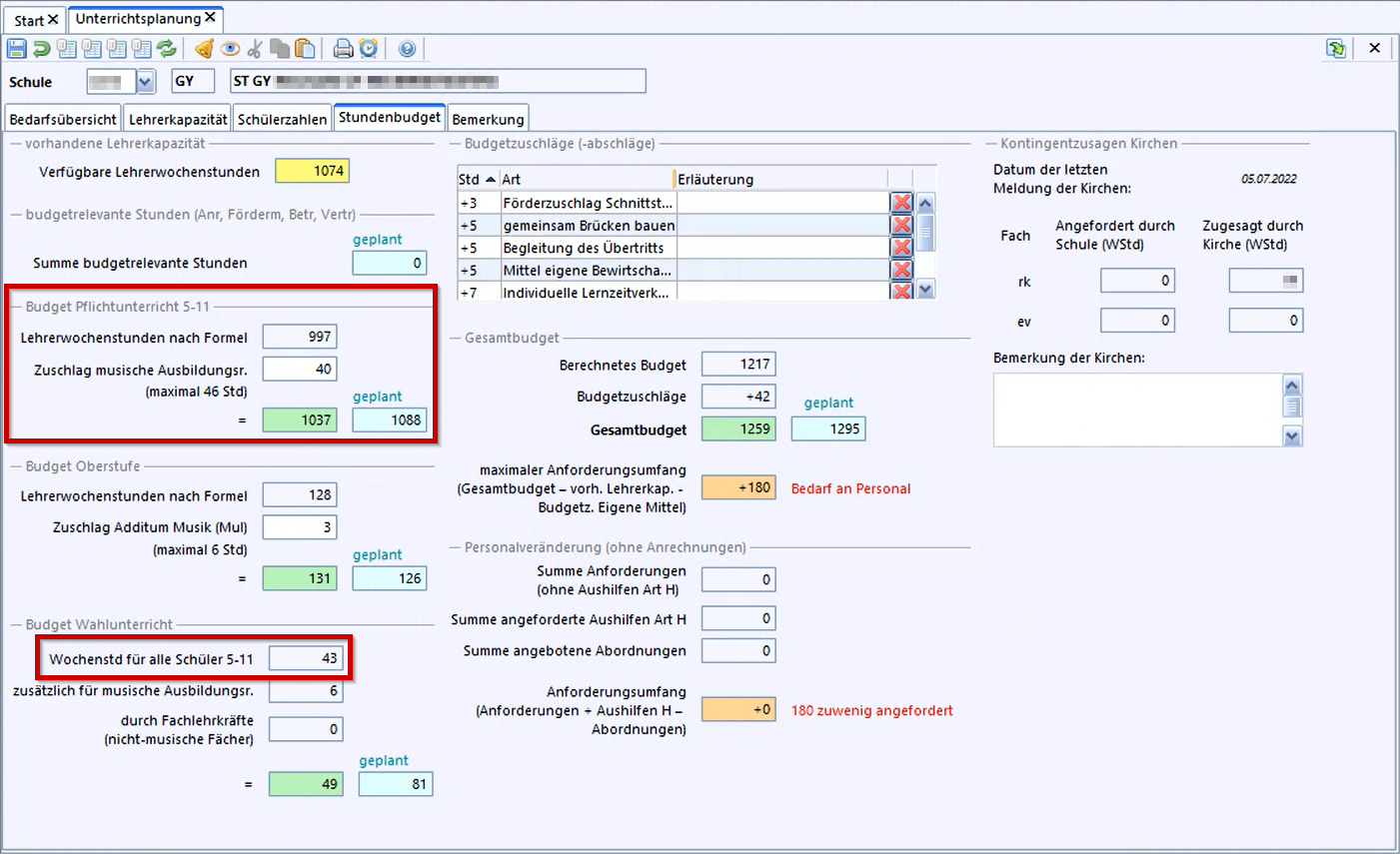Select the Stundenbudget tab

[x=390, y=117]
